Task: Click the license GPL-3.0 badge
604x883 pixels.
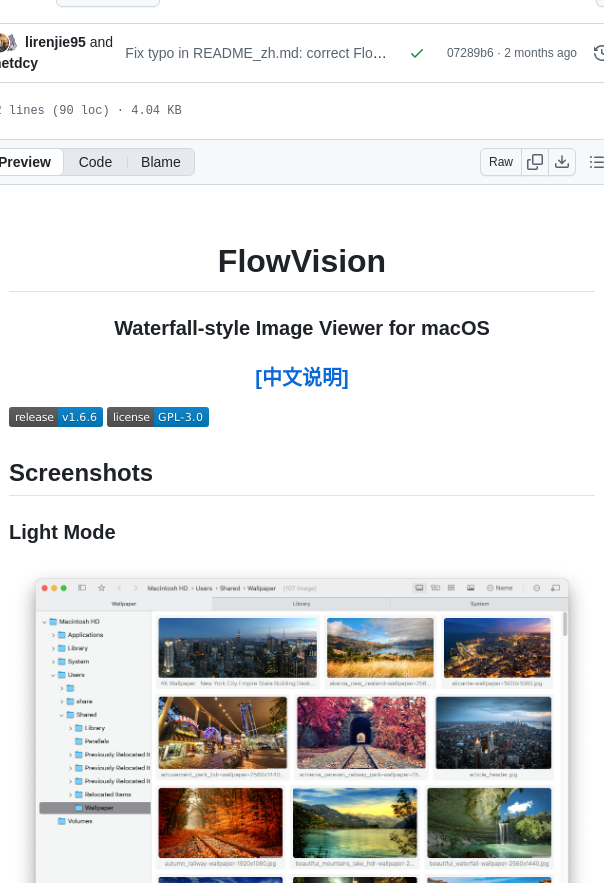Action: (x=158, y=417)
